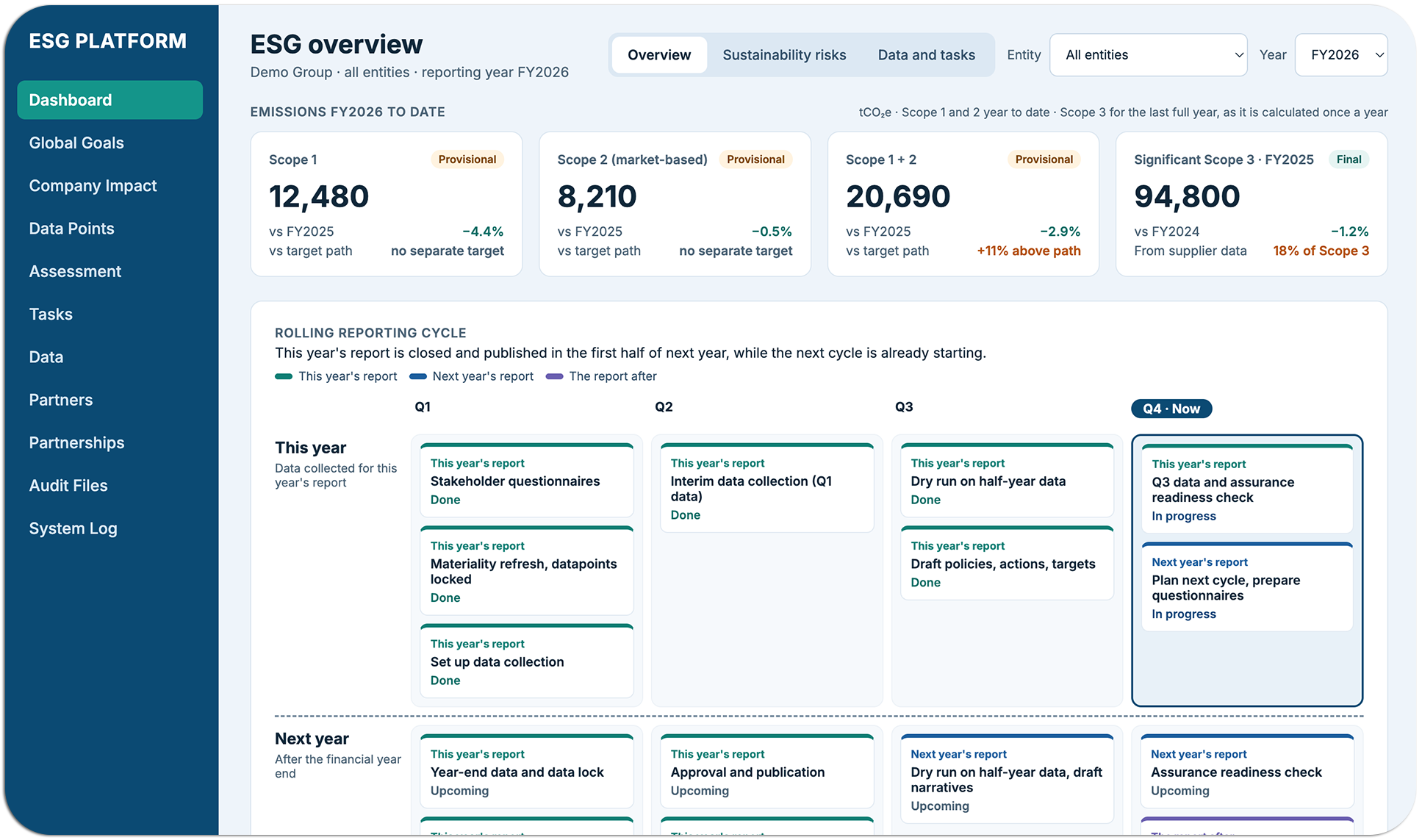Select the Q4 · Now quarter badge
1422x840 pixels.
pyautogui.click(x=1171, y=409)
